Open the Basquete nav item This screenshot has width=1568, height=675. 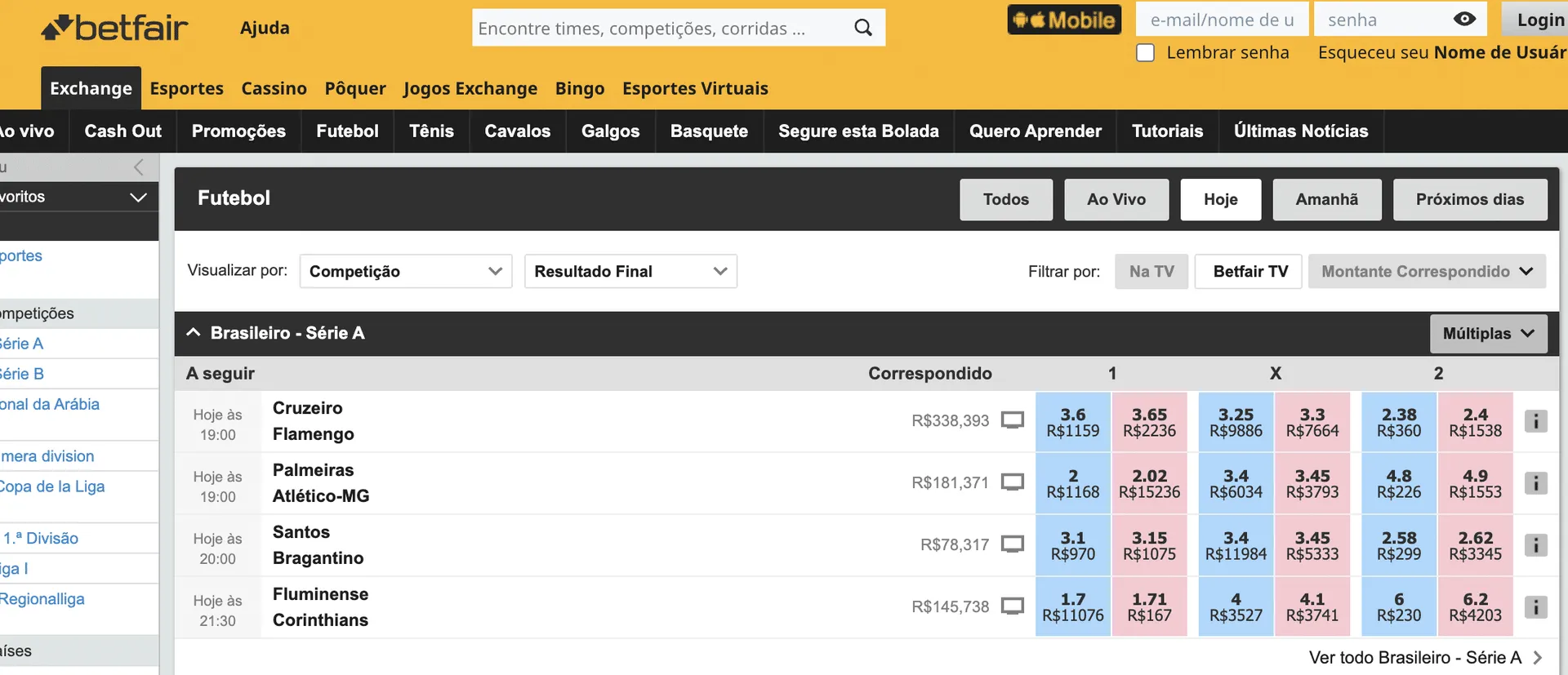(709, 131)
